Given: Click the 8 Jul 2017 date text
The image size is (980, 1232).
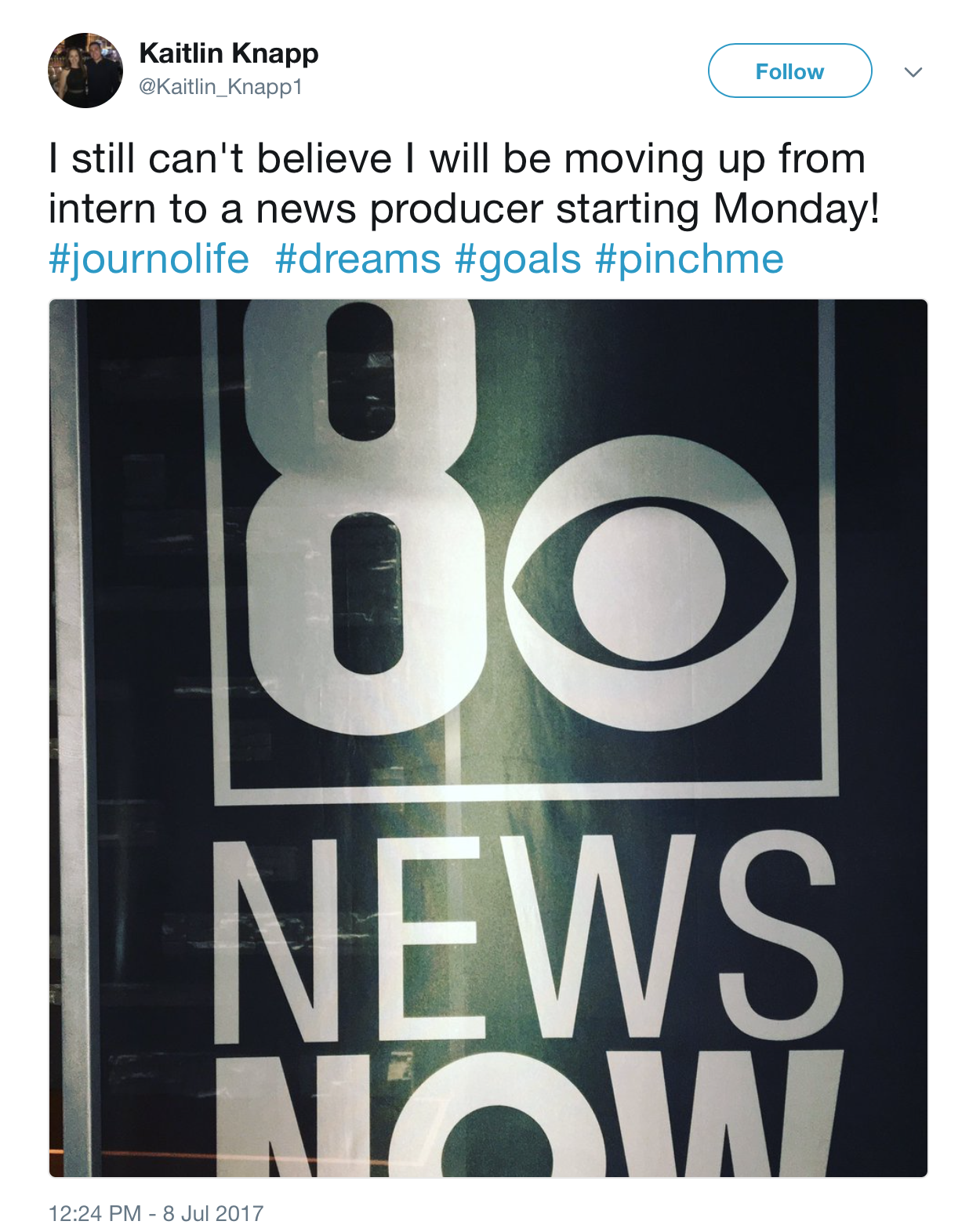Looking at the screenshot, I should pos(213,1213).
